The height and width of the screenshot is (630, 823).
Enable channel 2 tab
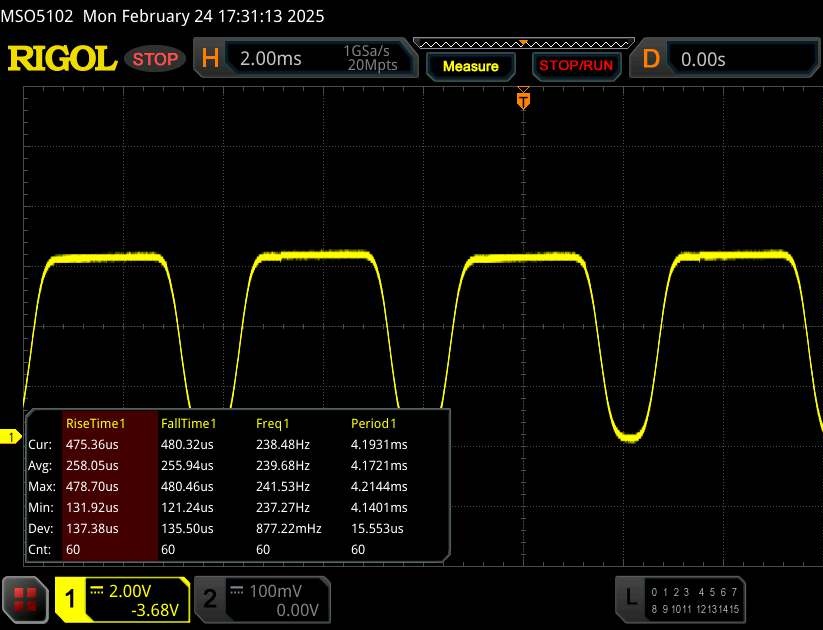point(262,600)
